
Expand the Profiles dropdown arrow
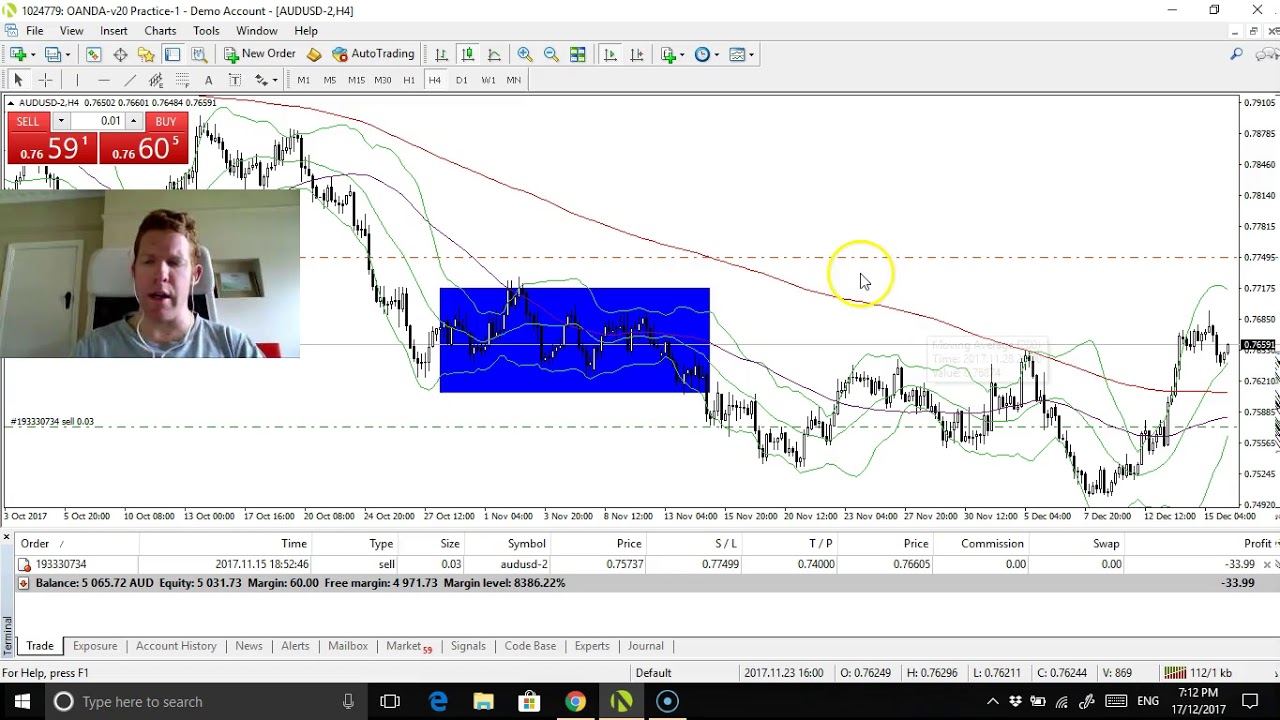[x=68, y=54]
